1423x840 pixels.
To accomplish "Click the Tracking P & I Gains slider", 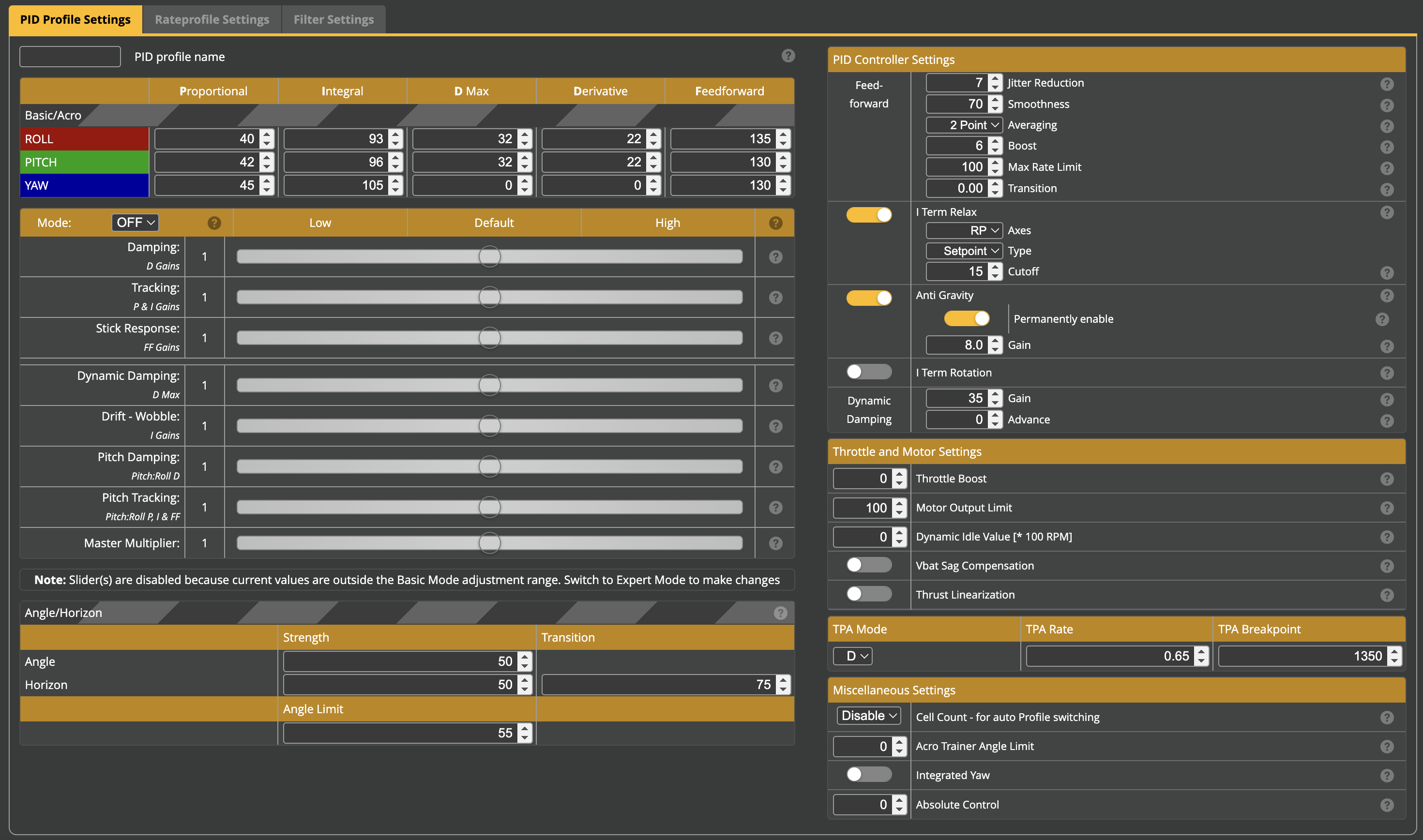I will click(489, 297).
